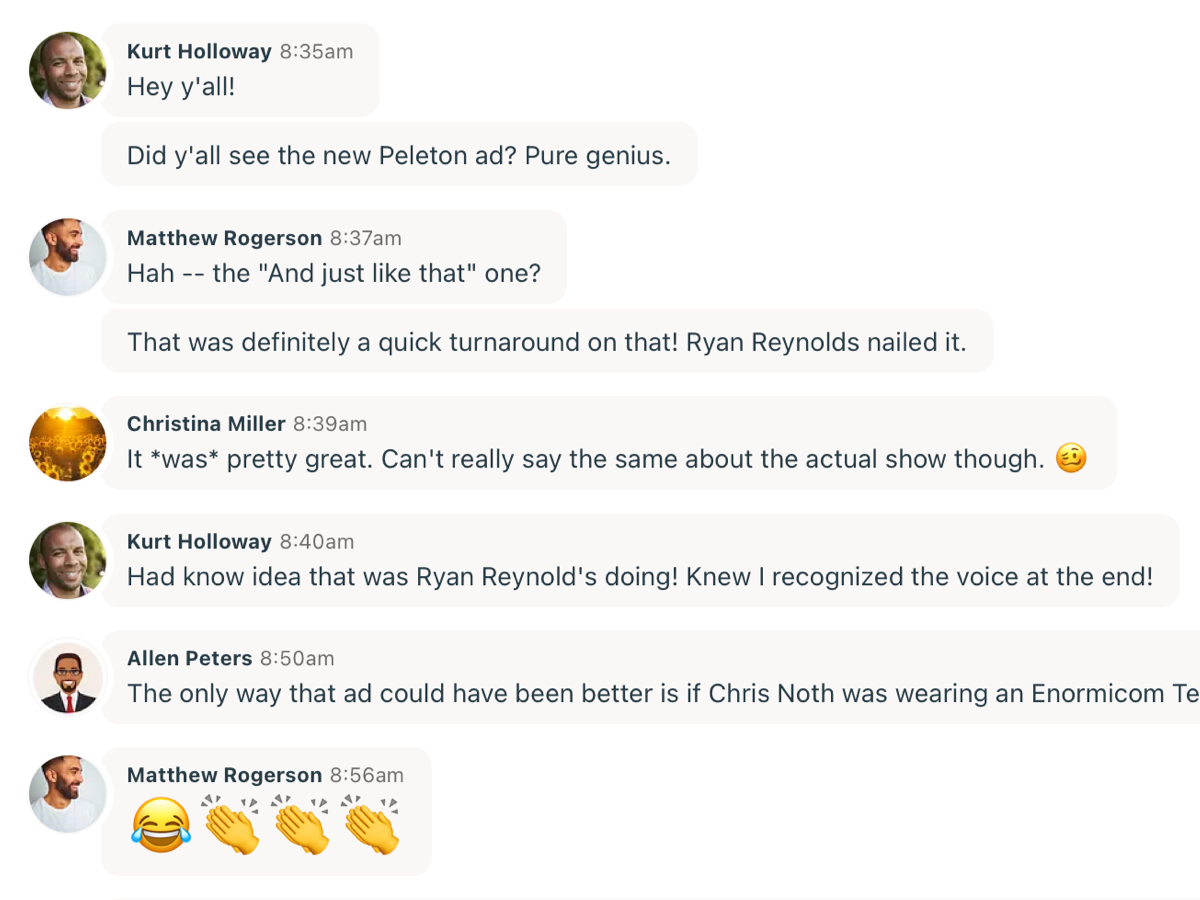Click the 8:50am timestamp on Allen's message
Screen dimensions: 1200x900
coord(297,658)
